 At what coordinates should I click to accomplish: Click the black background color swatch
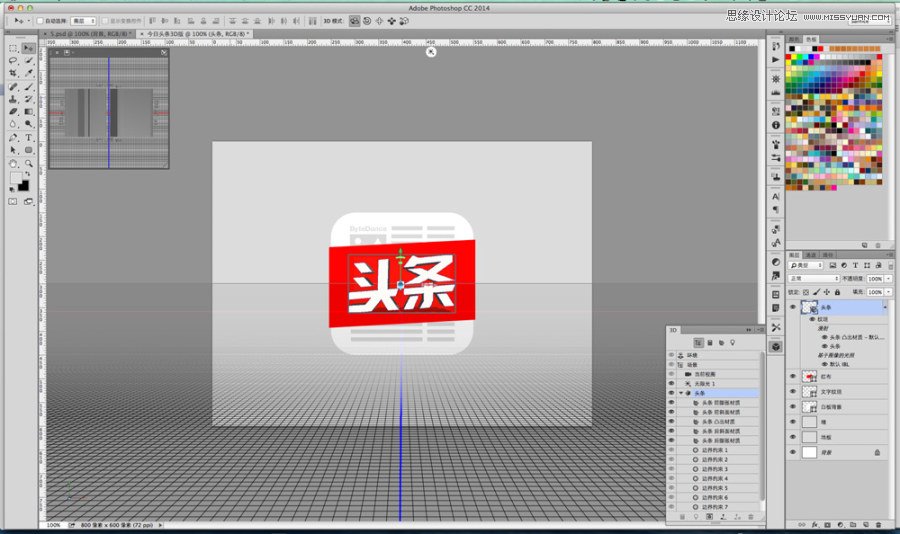[x=23, y=186]
